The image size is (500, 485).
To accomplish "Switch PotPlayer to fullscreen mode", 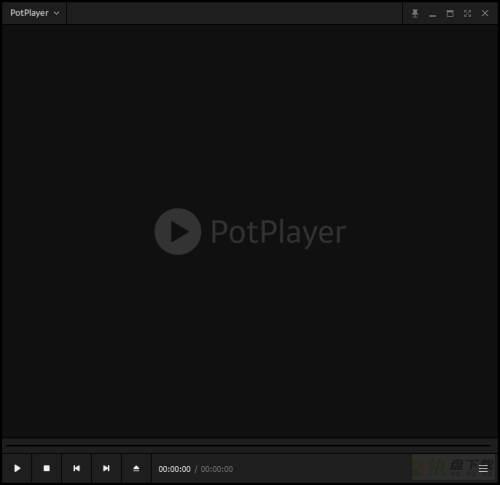I will click(x=467, y=13).
